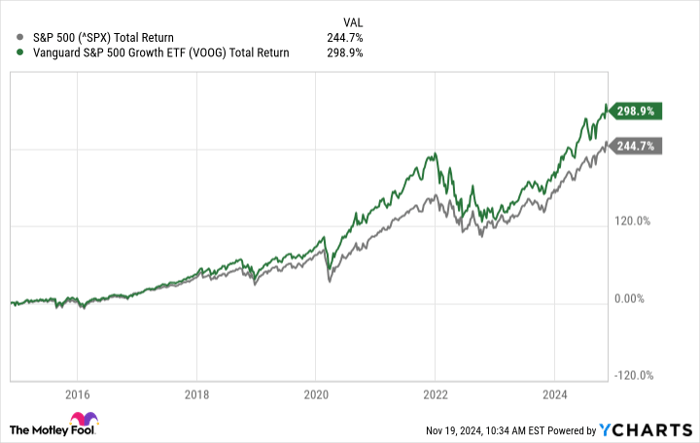Click the green VOOG legend dot
Viewport: 700px width, 443px height.
coord(10,53)
